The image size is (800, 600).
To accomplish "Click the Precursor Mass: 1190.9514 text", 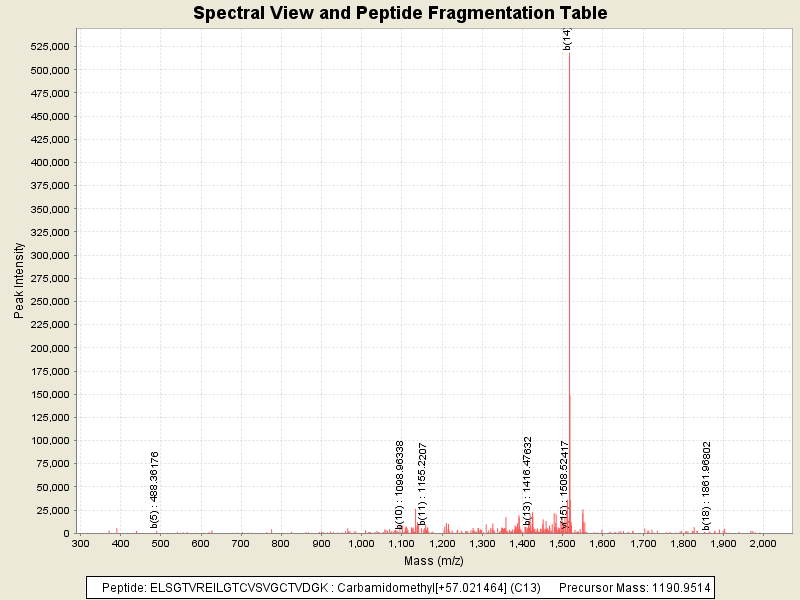I will (x=633, y=587).
